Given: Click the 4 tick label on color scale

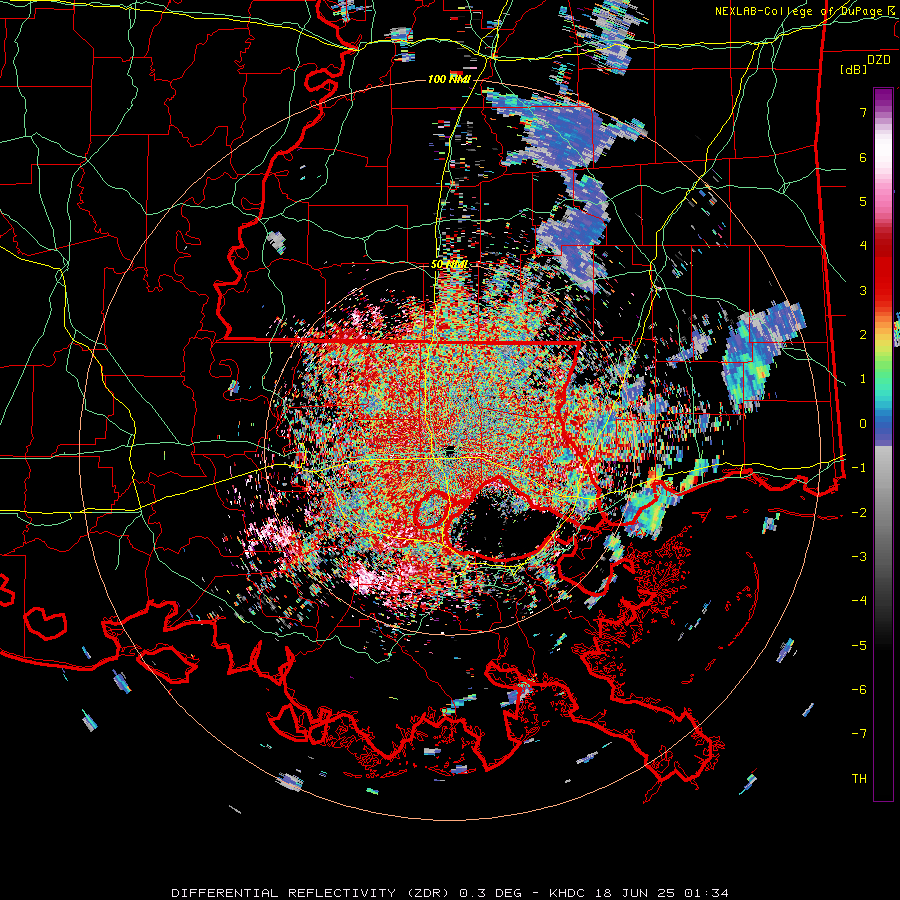Looking at the screenshot, I should tap(863, 246).
